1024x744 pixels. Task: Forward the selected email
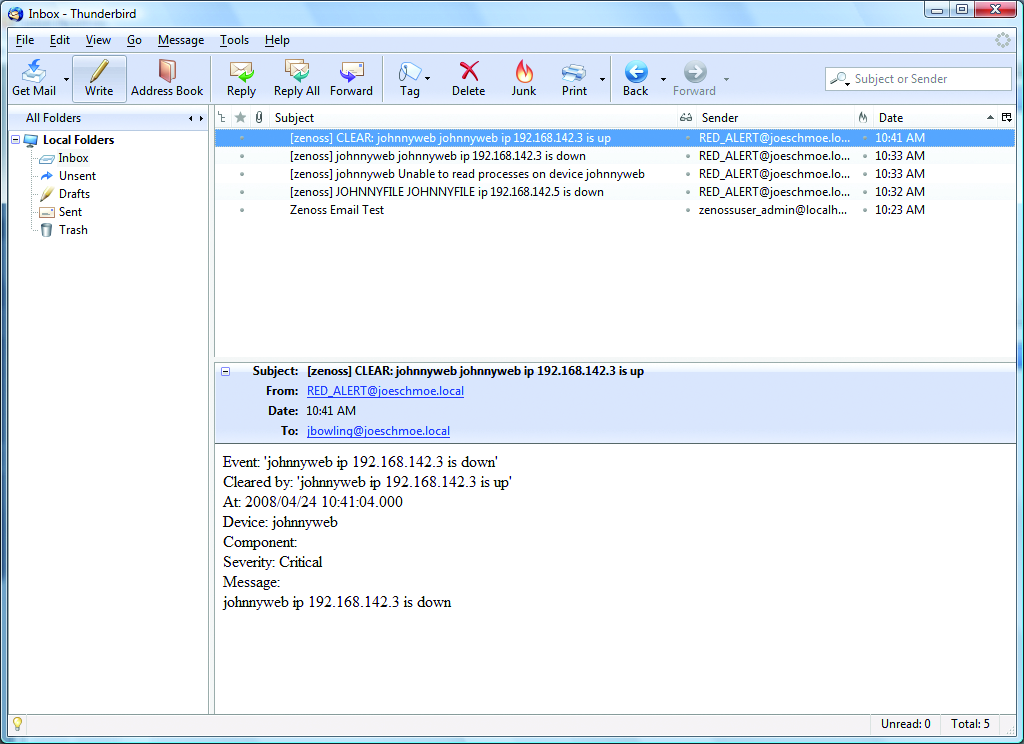coord(351,78)
